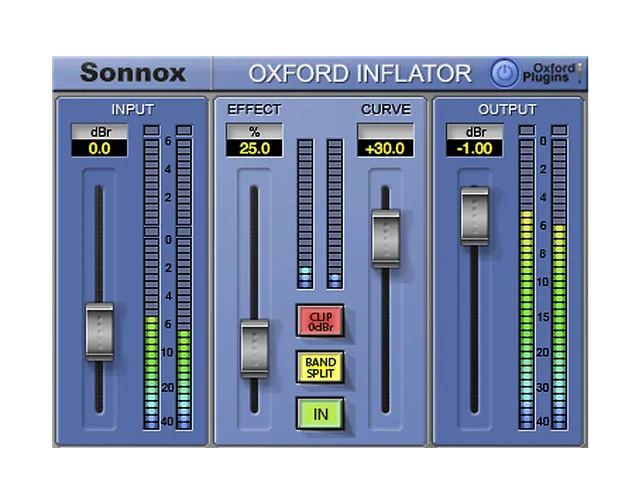Click the effect 25.0 percent value field
Image resolution: width=640 pixels, height=503 pixels.
(254, 149)
